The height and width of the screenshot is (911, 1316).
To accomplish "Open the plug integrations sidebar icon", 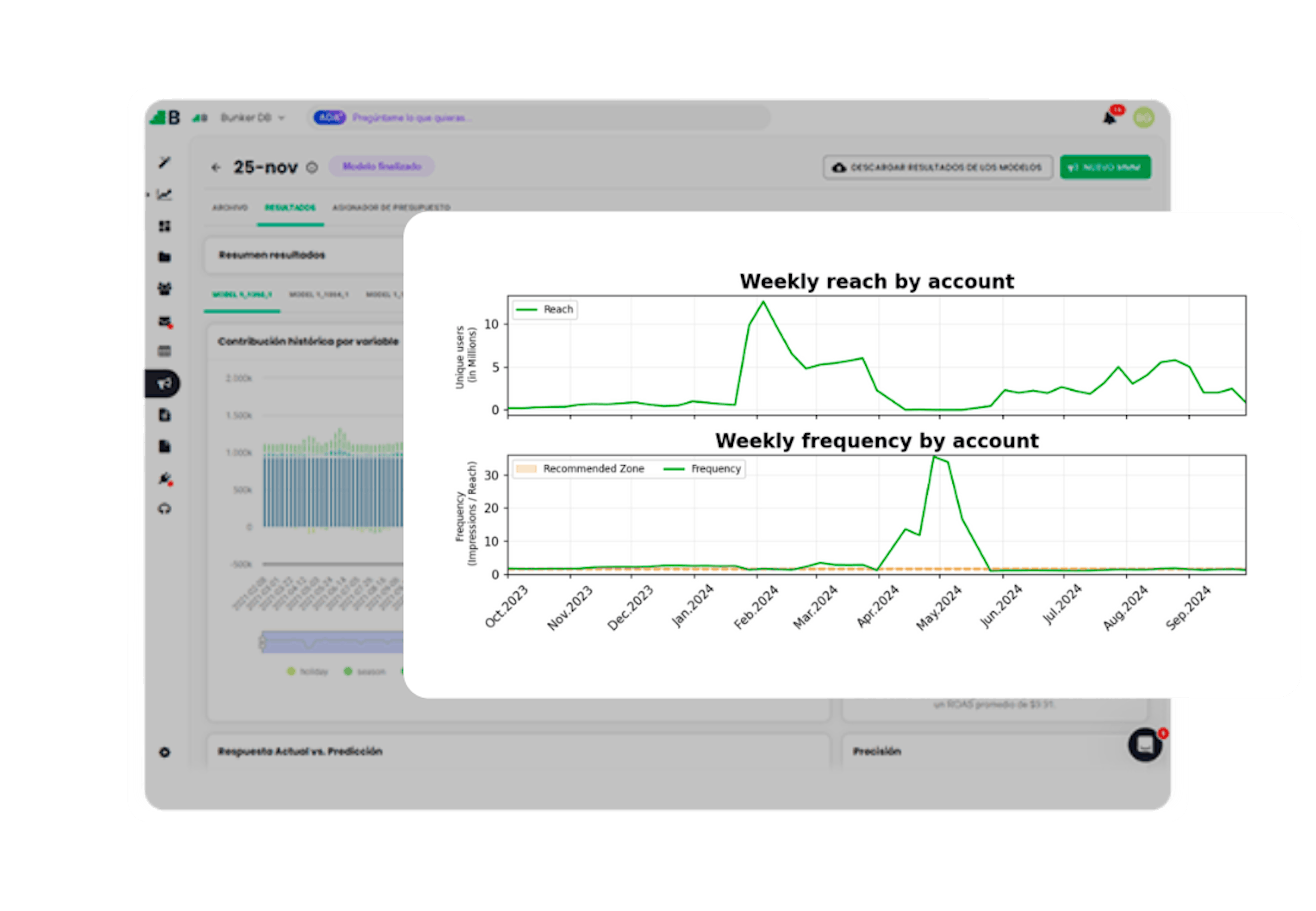I will click(x=165, y=478).
